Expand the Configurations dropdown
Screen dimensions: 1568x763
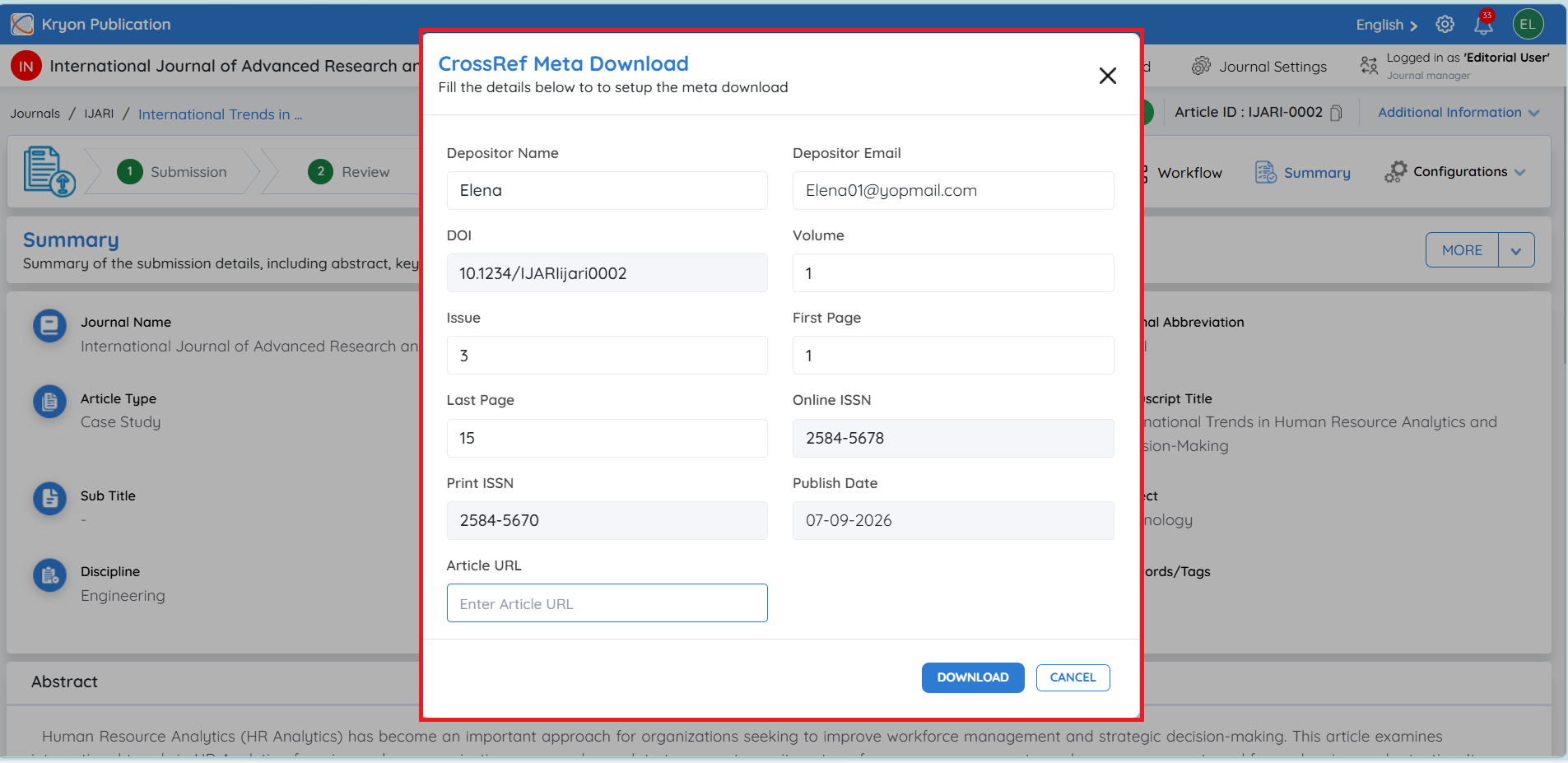point(1455,172)
